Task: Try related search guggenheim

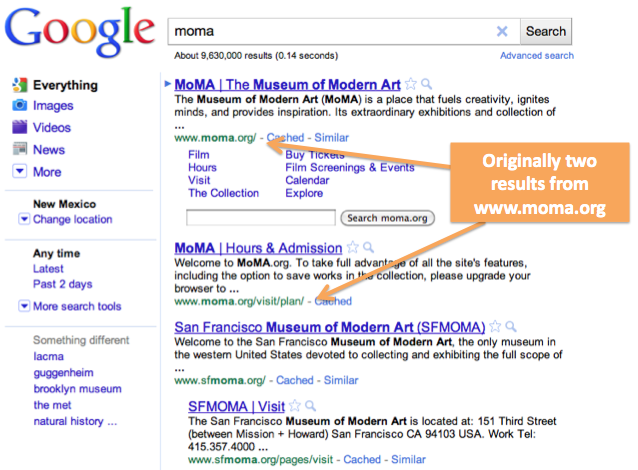Action: 63,373
